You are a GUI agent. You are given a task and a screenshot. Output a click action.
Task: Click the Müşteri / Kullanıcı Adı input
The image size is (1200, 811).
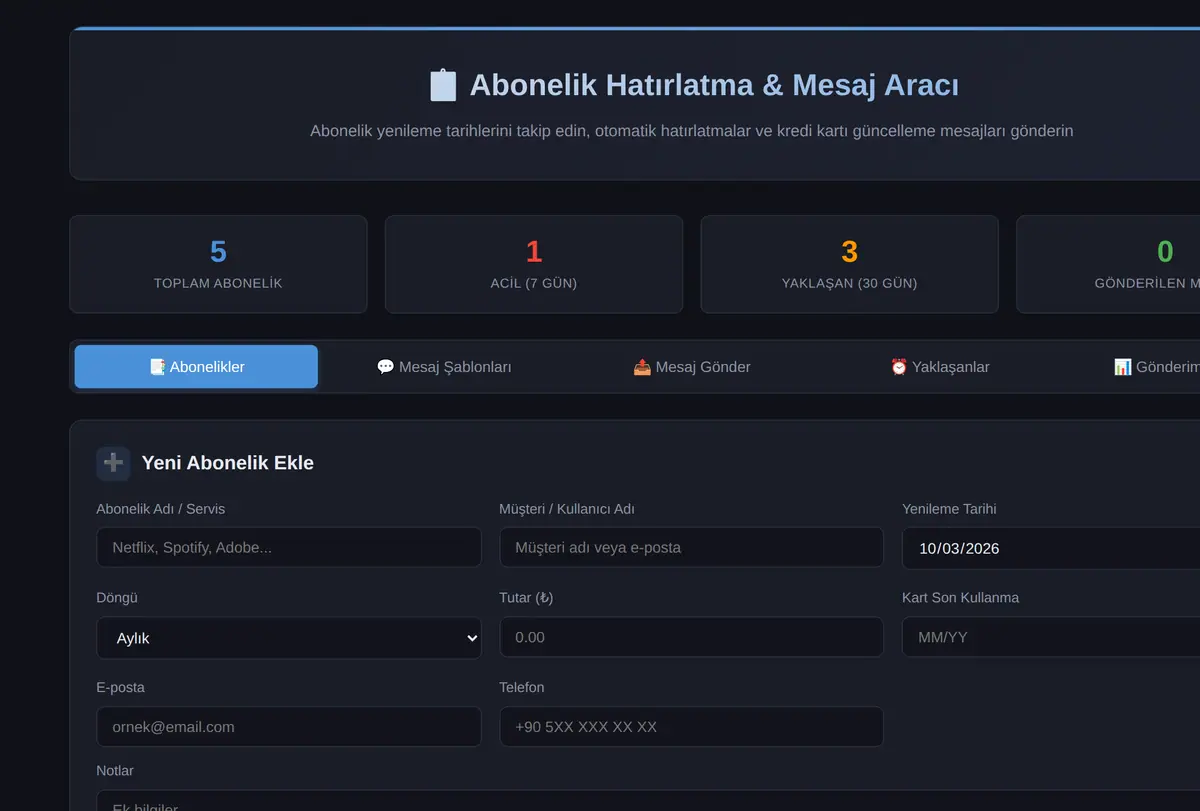tap(692, 548)
